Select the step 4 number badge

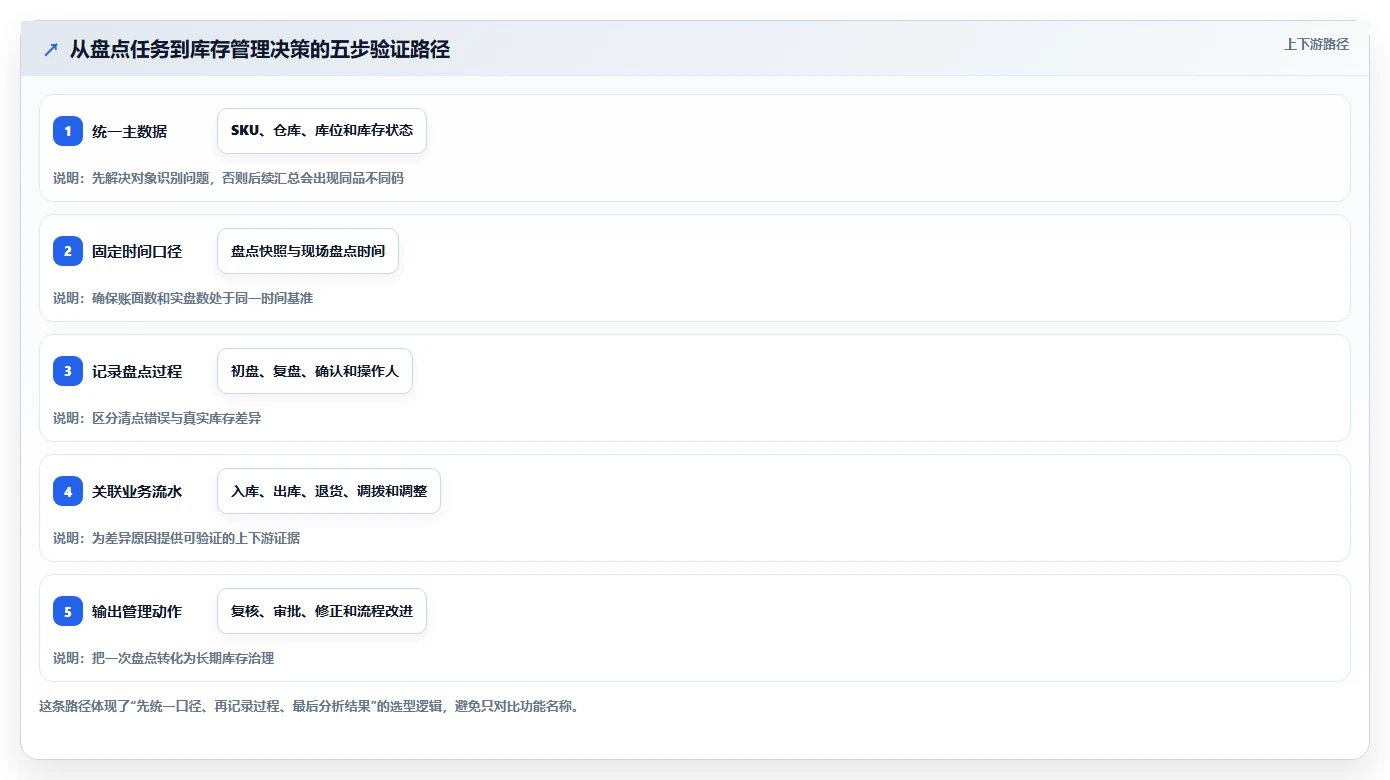tap(68, 491)
